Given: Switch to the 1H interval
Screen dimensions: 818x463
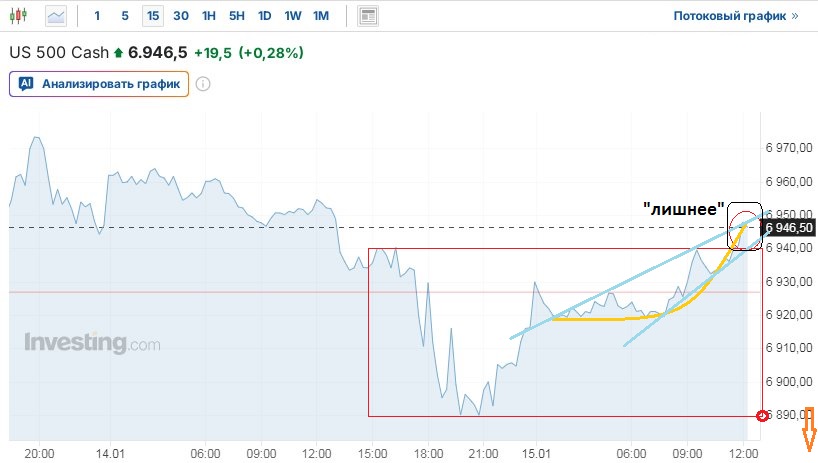Looking at the screenshot, I should pos(208,16).
